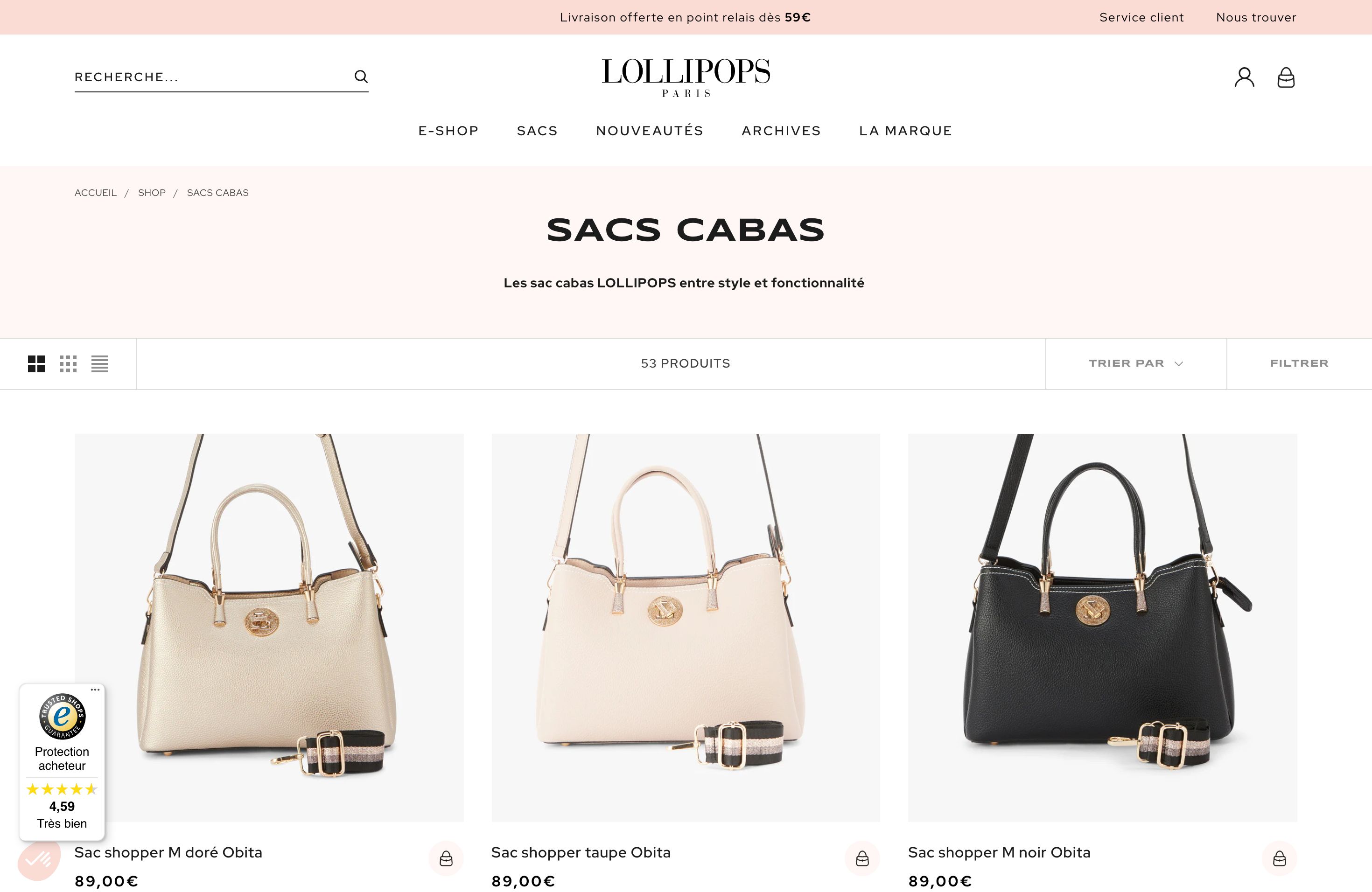
Task: Go to Service client link
Action: [1141, 17]
